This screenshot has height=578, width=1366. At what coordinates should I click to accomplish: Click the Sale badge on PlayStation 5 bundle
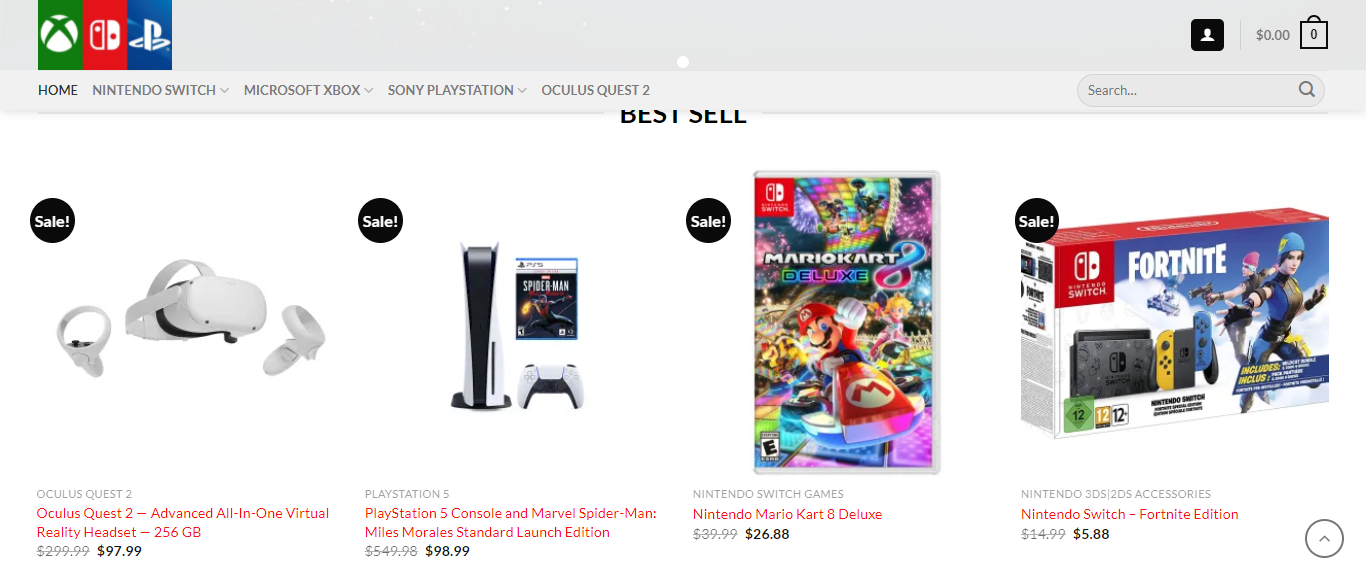coord(380,221)
